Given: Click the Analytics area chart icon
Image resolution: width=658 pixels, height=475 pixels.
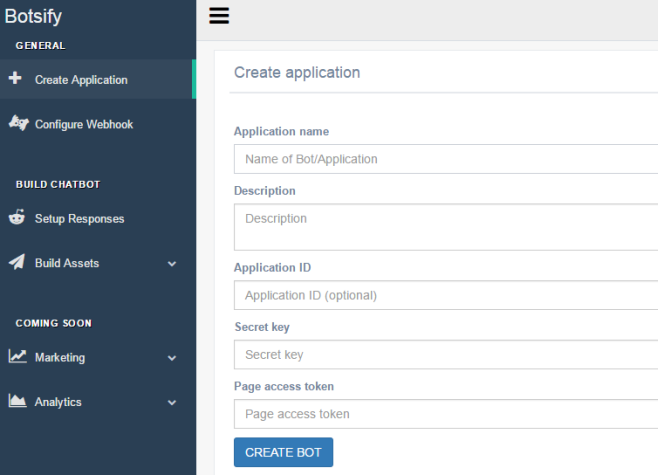Looking at the screenshot, I should coord(17,402).
